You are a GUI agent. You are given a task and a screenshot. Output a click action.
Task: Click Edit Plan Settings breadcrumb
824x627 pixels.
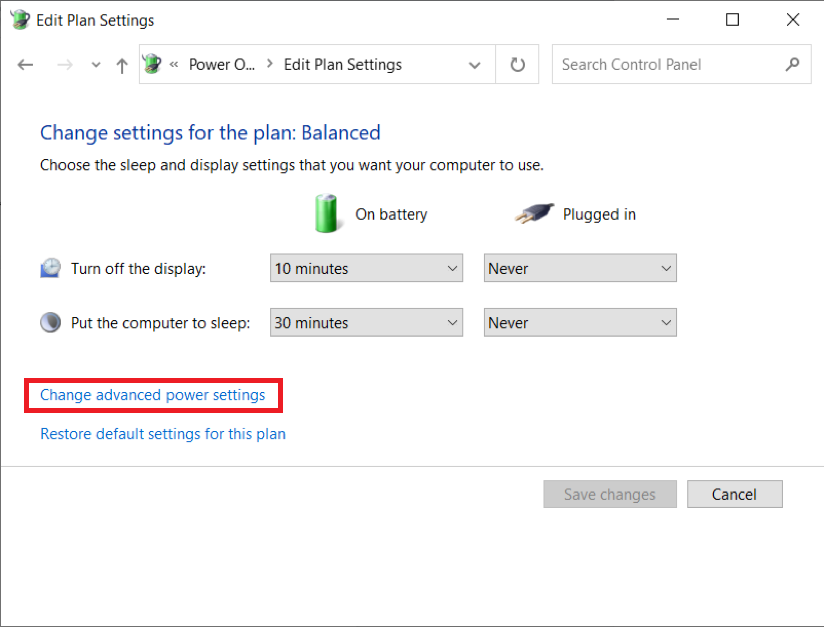pos(343,64)
